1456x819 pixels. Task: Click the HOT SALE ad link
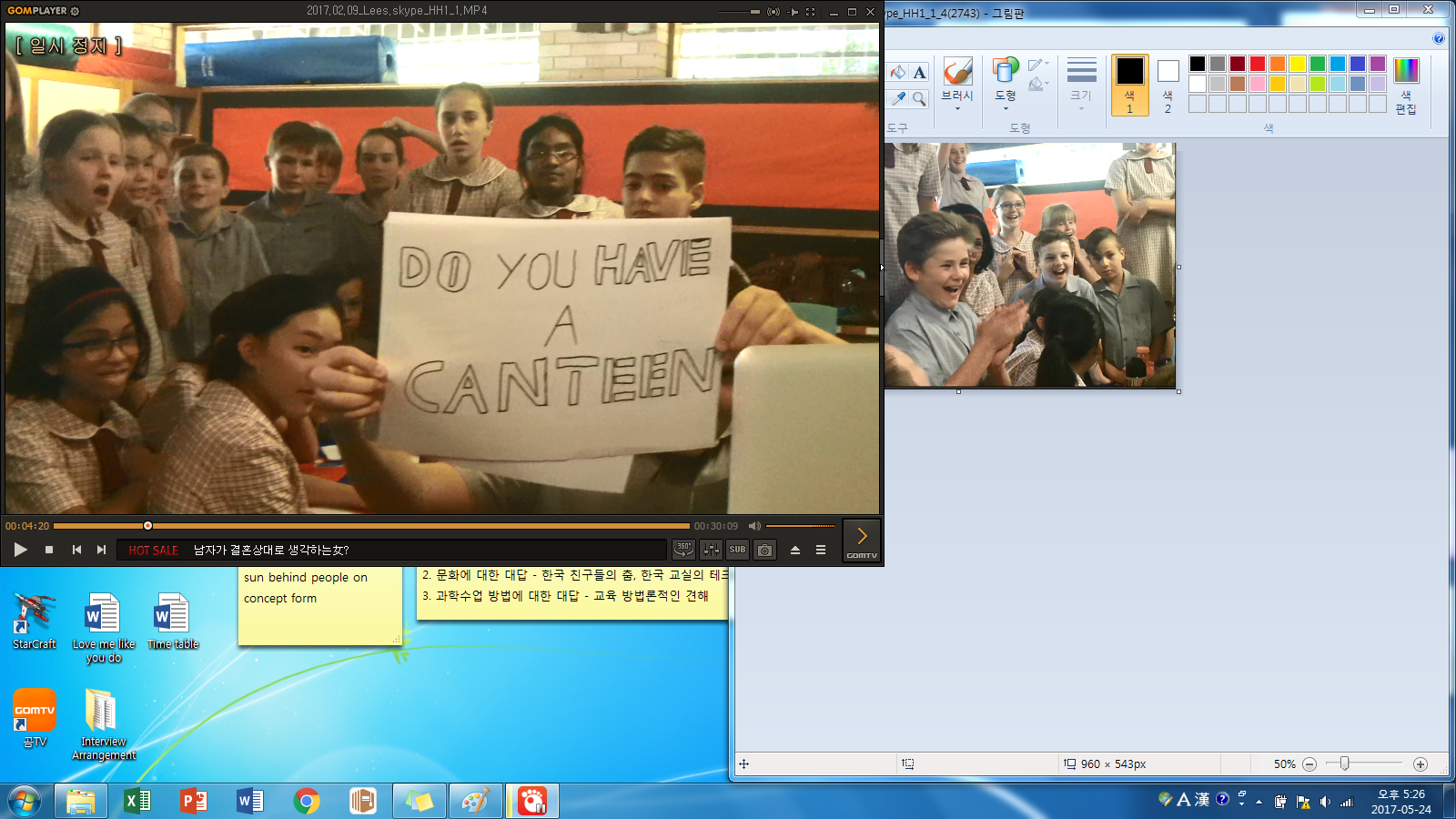click(x=153, y=551)
